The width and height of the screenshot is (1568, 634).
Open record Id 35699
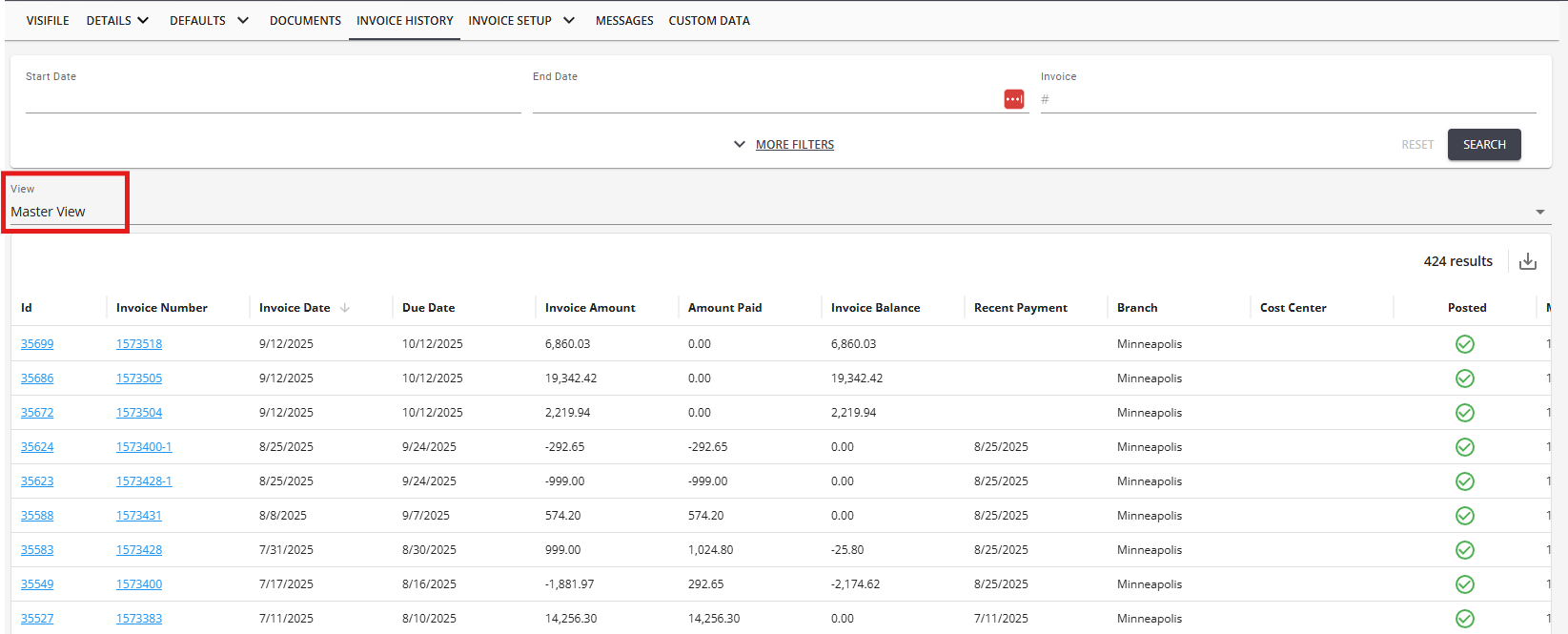point(37,344)
